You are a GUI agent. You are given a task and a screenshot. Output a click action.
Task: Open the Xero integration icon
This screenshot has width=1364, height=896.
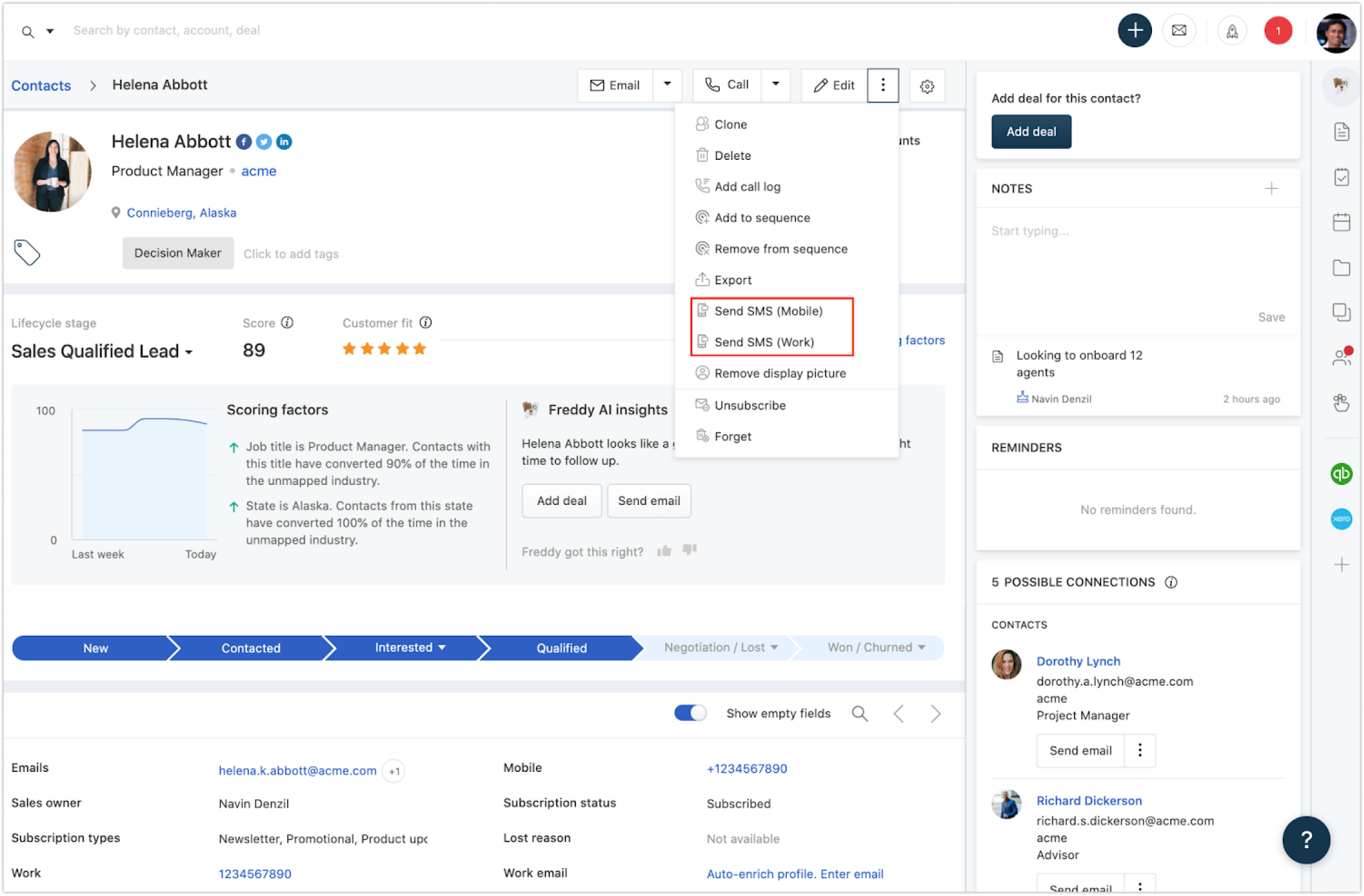[x=1341, y=519]
